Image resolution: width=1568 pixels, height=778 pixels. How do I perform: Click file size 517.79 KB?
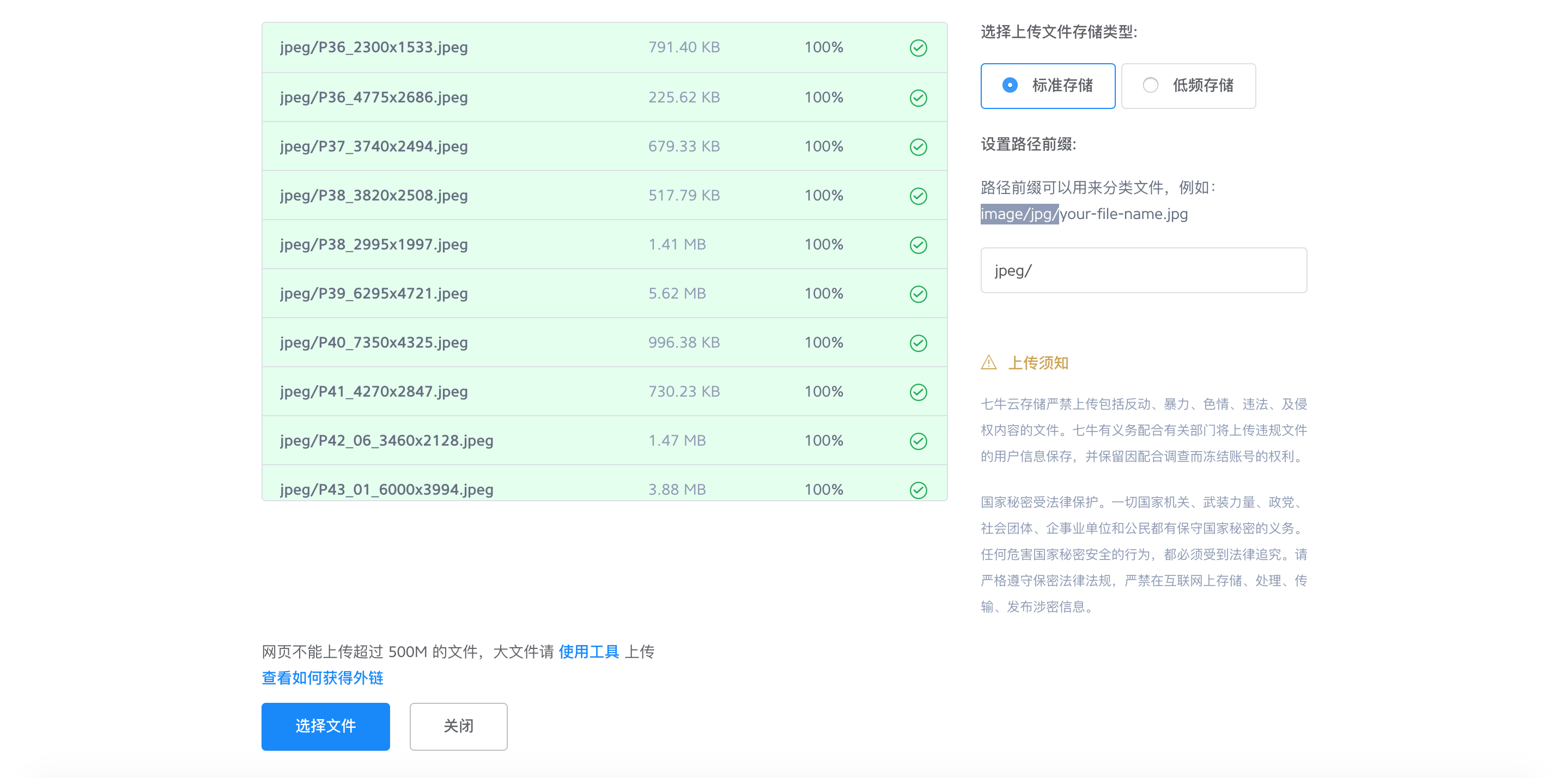point(684,196)
